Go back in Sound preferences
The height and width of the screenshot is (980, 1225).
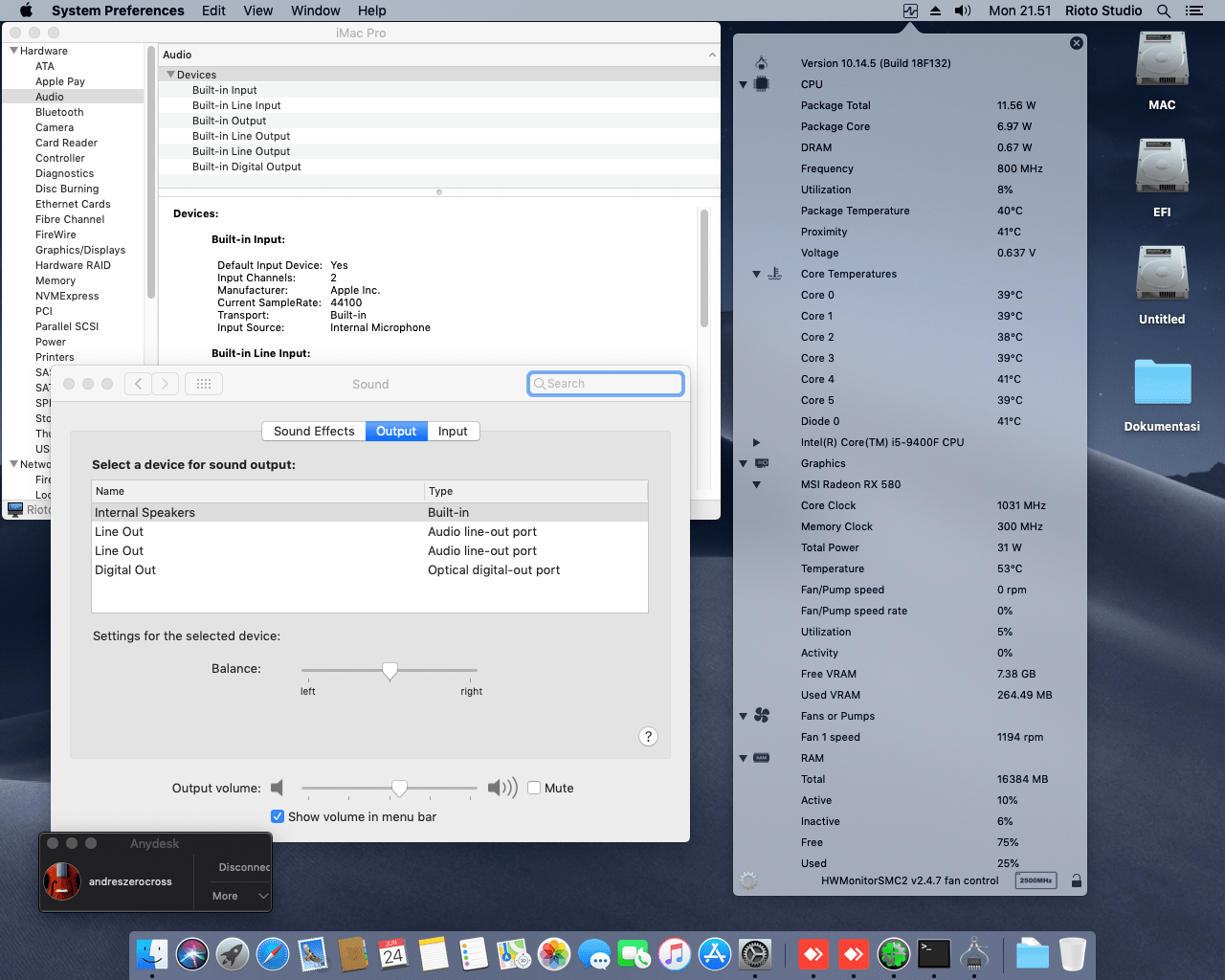click(139, 384)
